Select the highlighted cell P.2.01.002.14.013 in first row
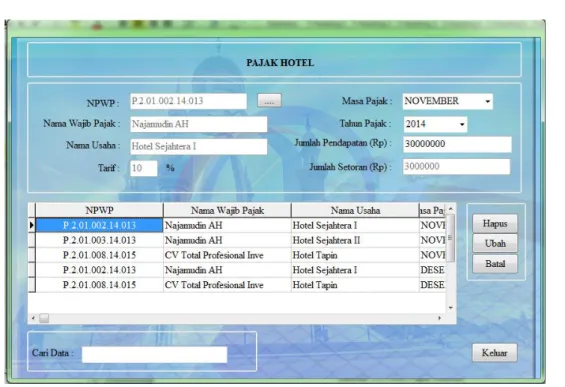The width and height of the screenshot is (565, 387). pos(99,226)
